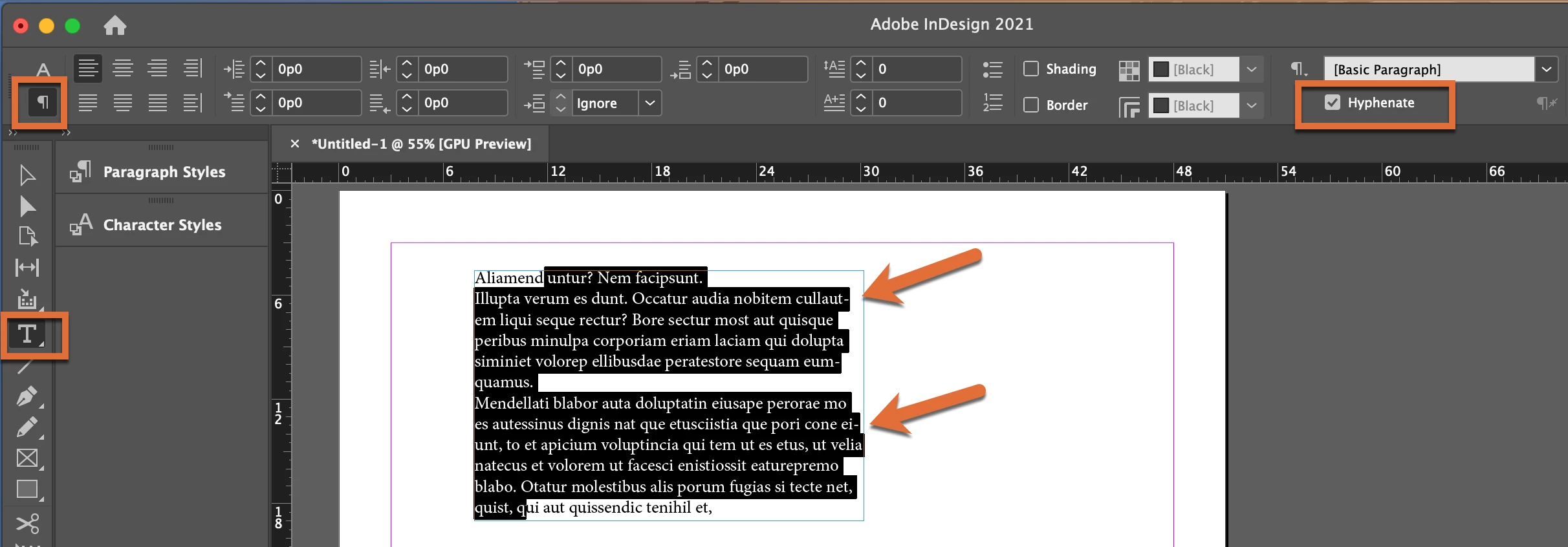This screenshot has height=547, width=1568.
Task: Click the border corner options icon
Action: click(x=1129, y=107)
